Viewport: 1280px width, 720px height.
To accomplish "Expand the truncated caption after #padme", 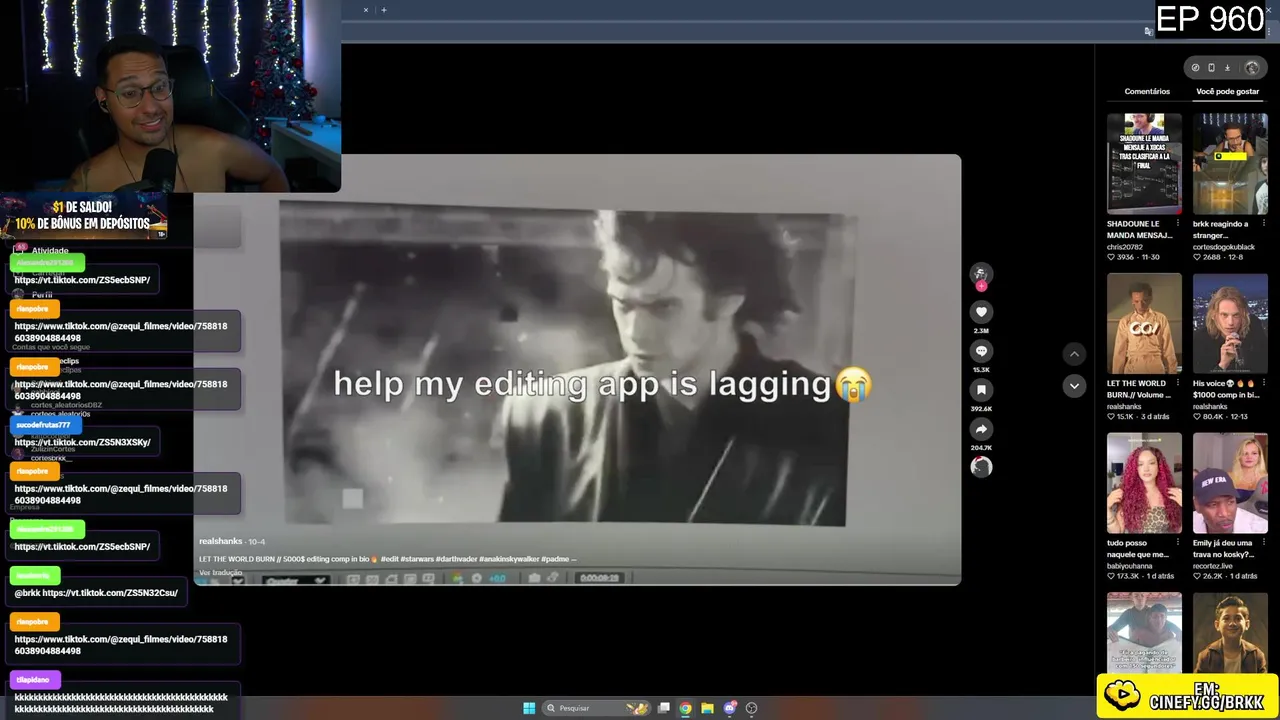I will tap(574, 559).
